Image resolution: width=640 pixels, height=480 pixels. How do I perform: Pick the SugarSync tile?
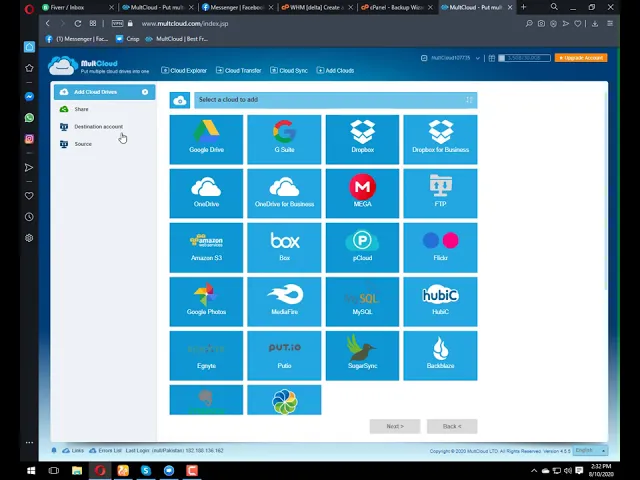click(362, 356)
